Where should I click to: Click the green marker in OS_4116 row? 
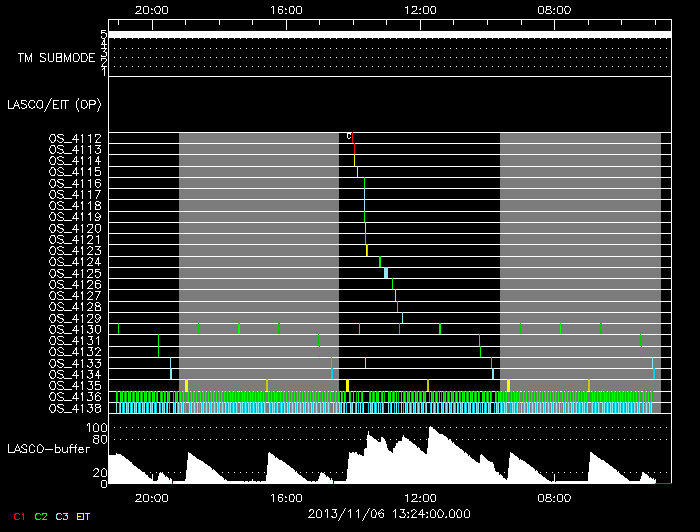click(x=364, y=183)
